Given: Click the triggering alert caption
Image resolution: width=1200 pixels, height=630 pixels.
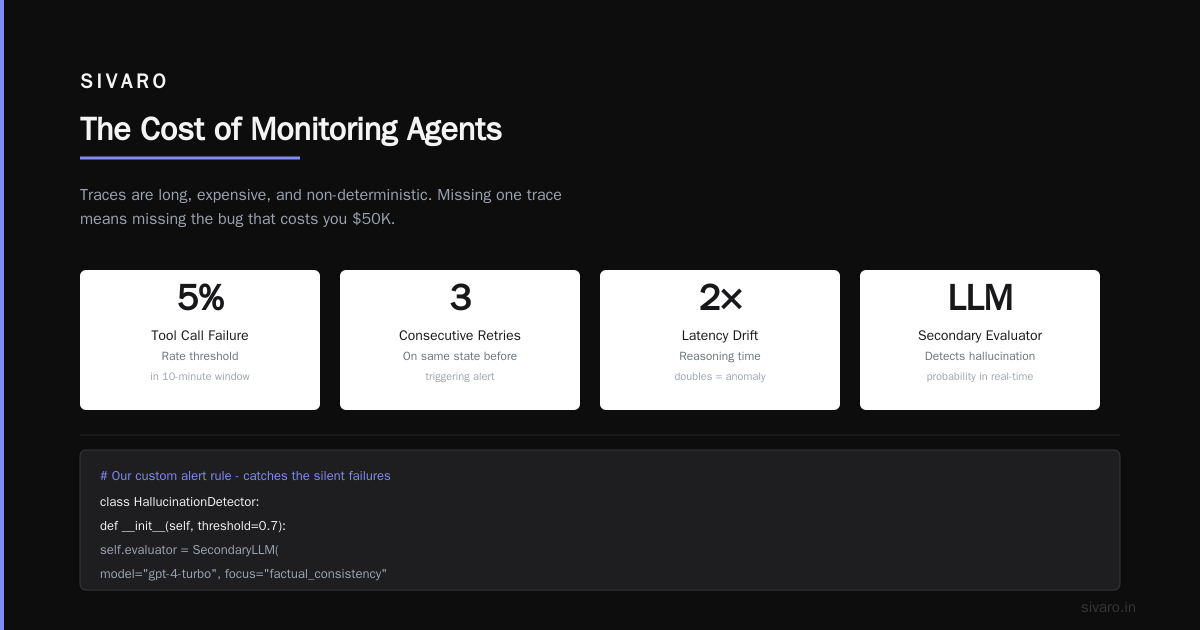Looking at the screenshot, I should [460, 377].
